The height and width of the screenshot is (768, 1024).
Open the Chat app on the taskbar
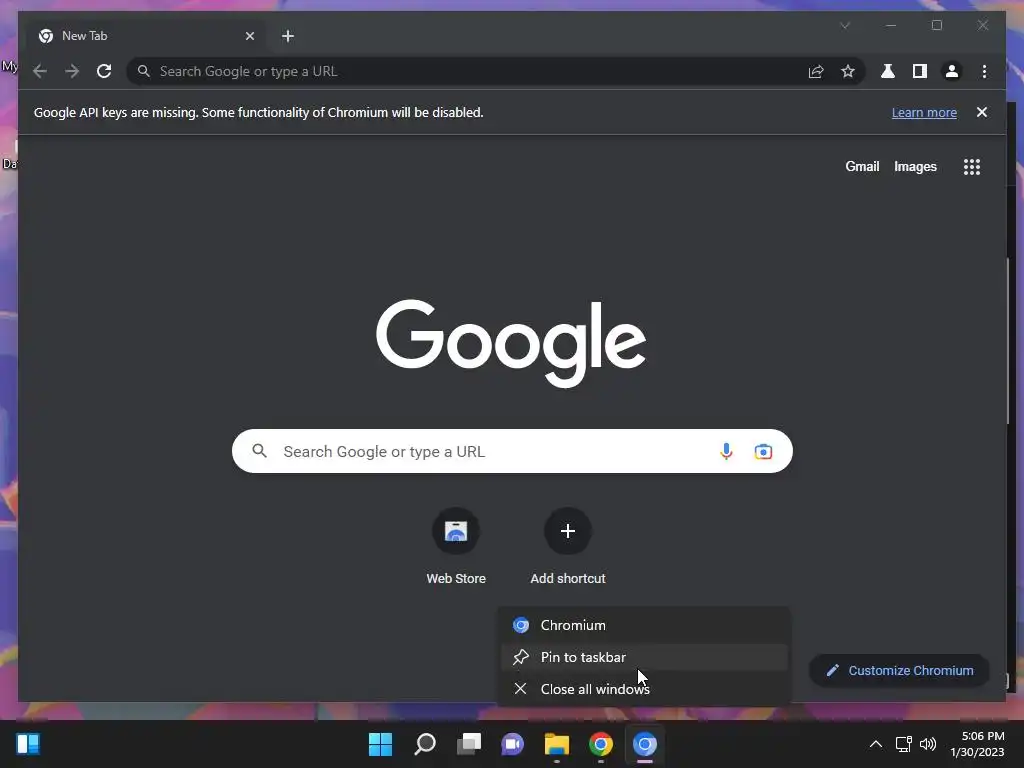513,744
